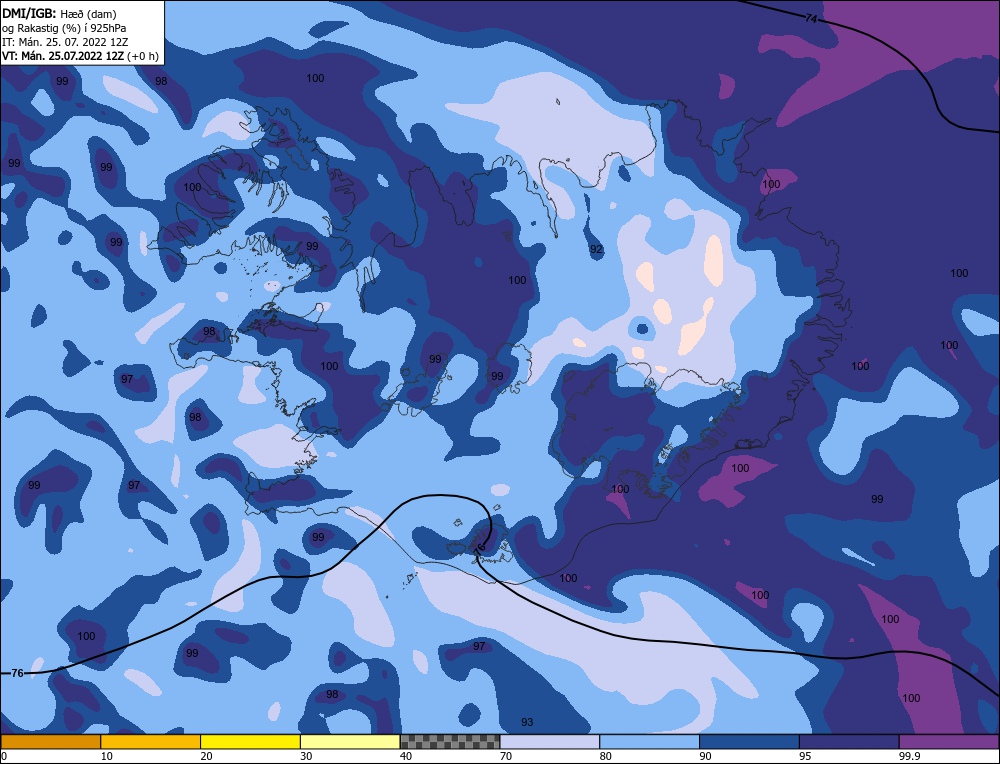Image resolution: width=1000 pixels, height=764 pixels.
Task: Click the dark navy 95–99.9 legend swatch
Action: pyautogui.click(x=849, y=742)
